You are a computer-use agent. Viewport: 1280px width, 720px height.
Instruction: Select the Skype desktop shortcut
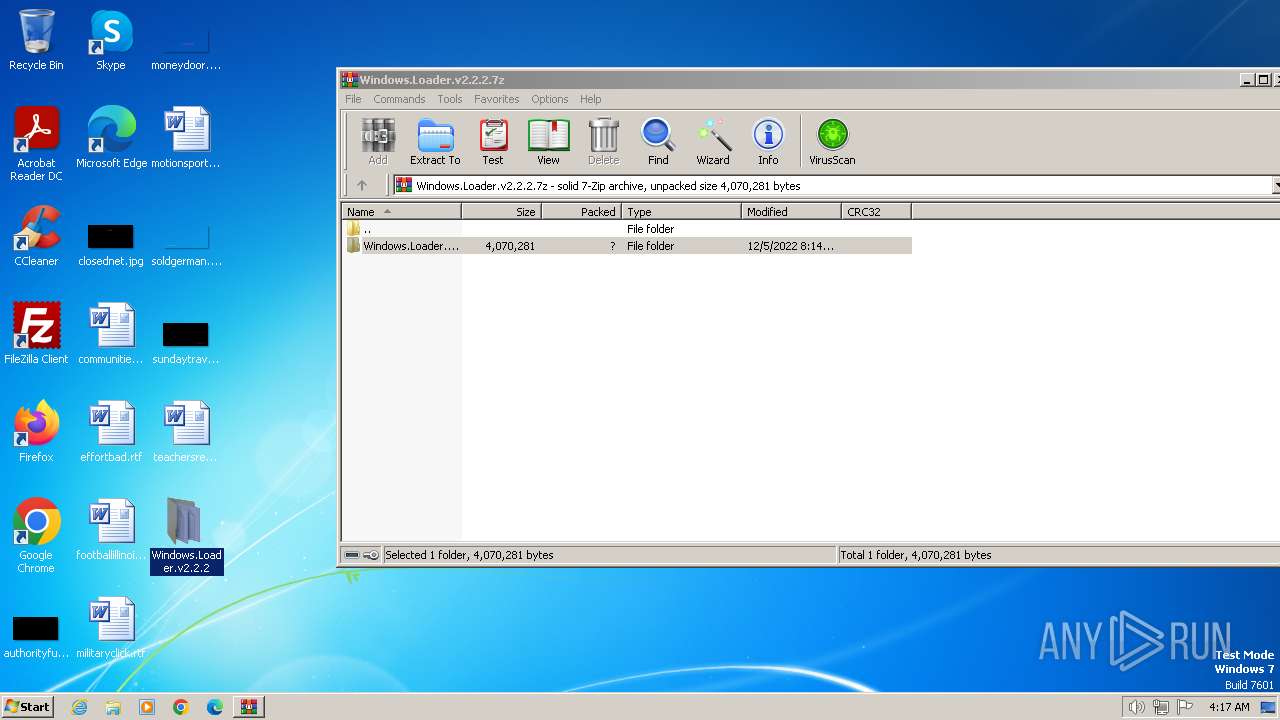point(111,40)
